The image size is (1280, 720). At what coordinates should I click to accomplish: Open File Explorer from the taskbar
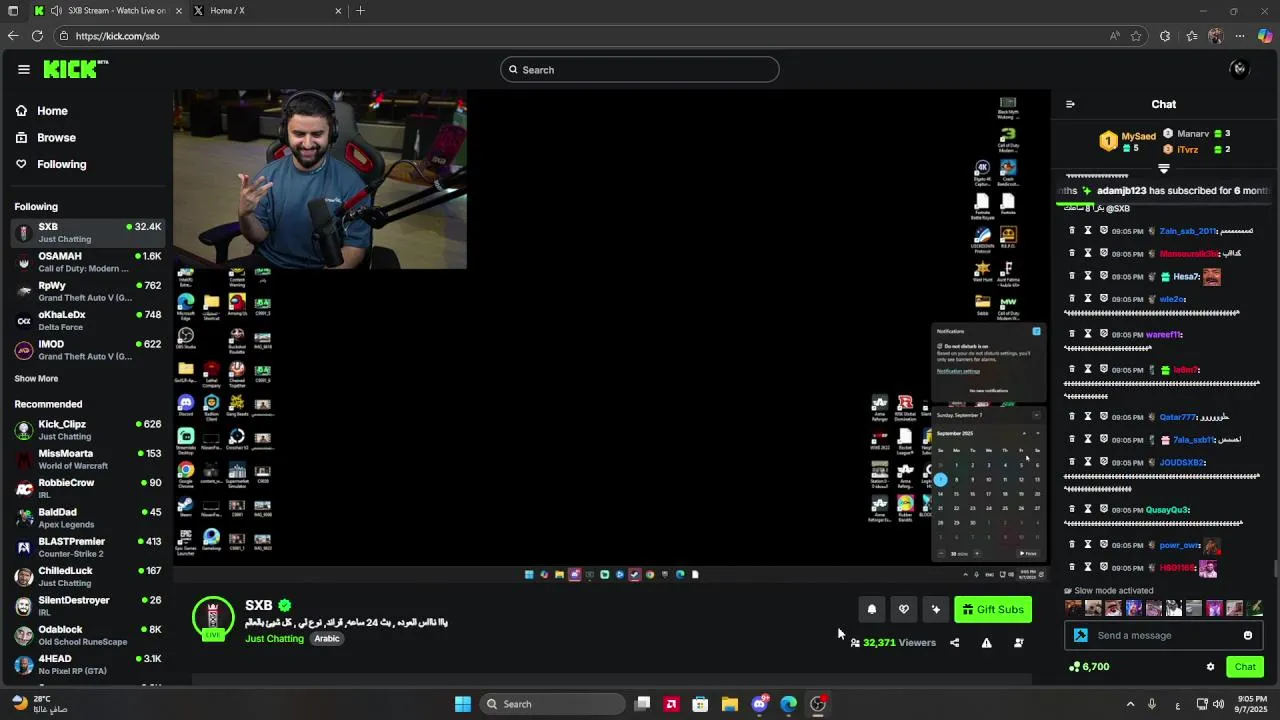(x=730, y=704)
